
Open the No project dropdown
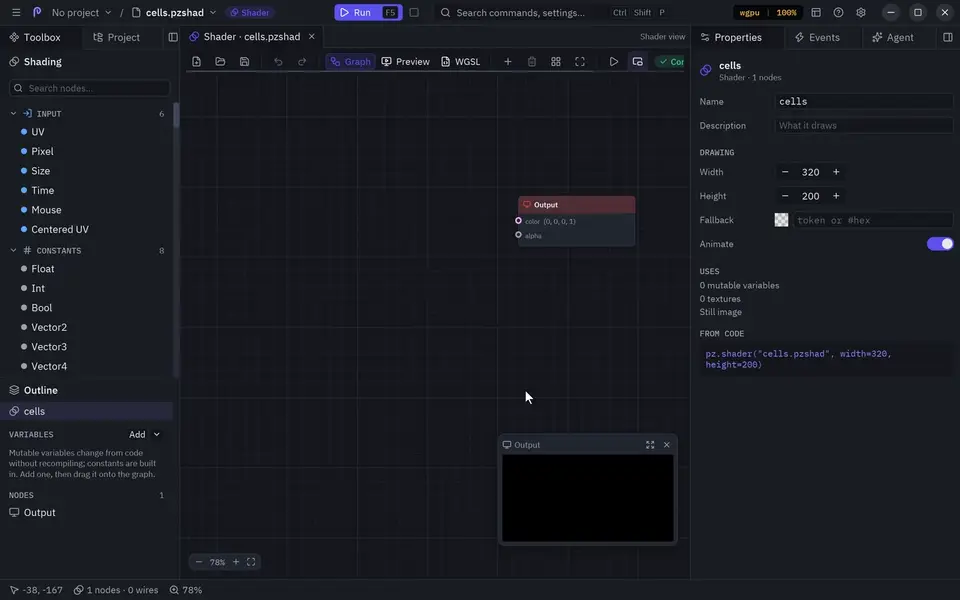point(81,12)
